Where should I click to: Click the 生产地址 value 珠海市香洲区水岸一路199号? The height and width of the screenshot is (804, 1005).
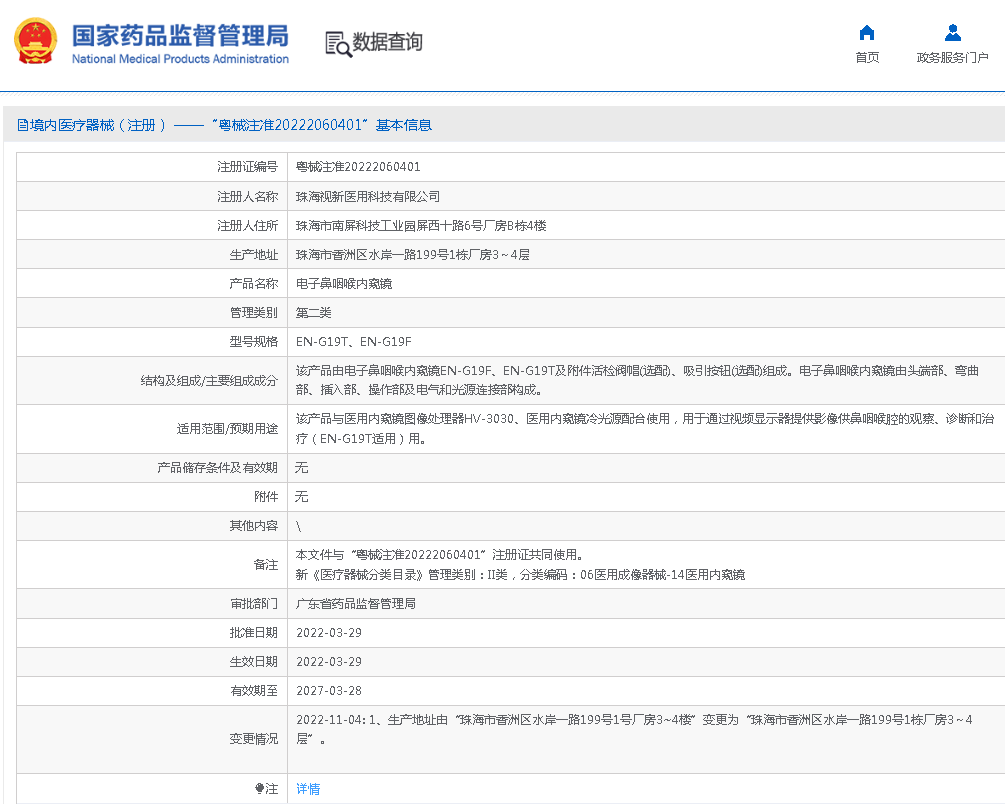(x=412, y=254)
